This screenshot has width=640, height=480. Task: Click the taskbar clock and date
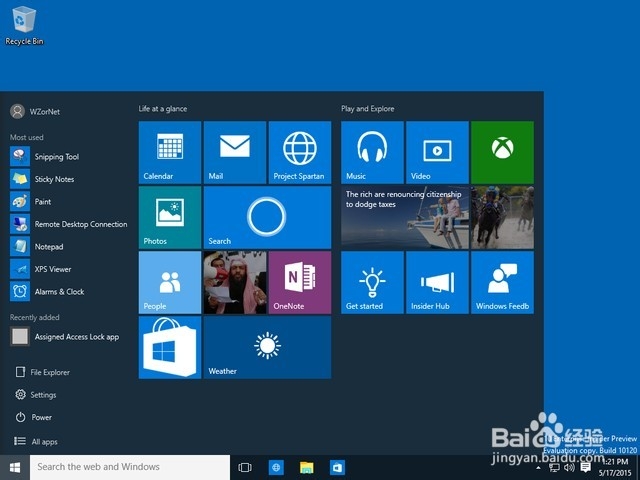pos(616,467)
